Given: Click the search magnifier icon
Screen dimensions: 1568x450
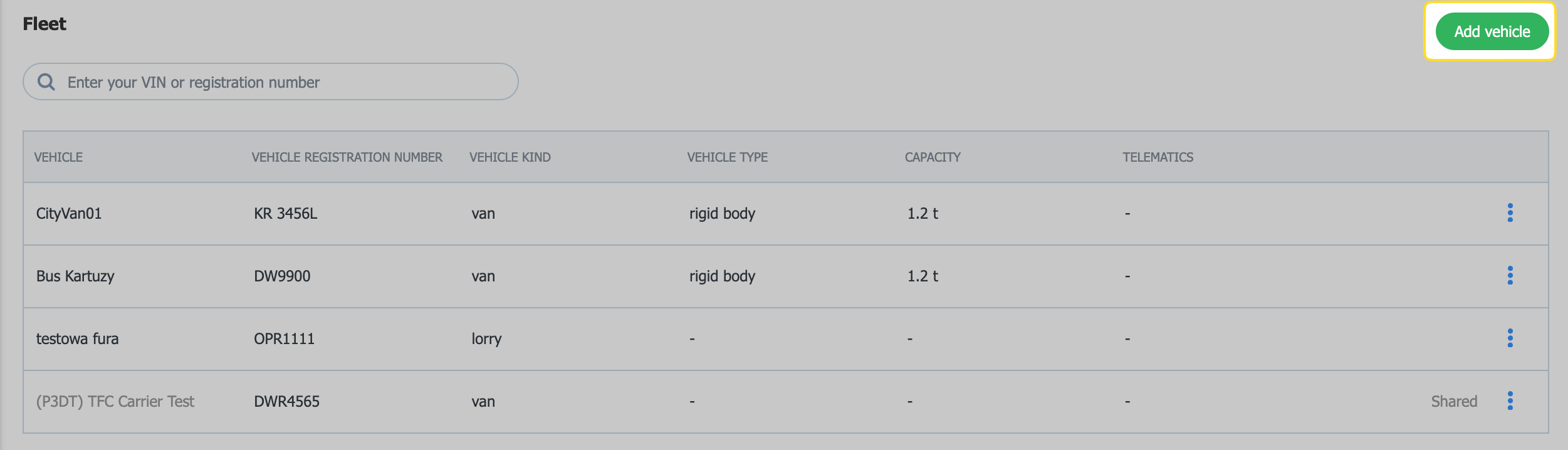Looking at the screenshot, I should click(46, 82).
